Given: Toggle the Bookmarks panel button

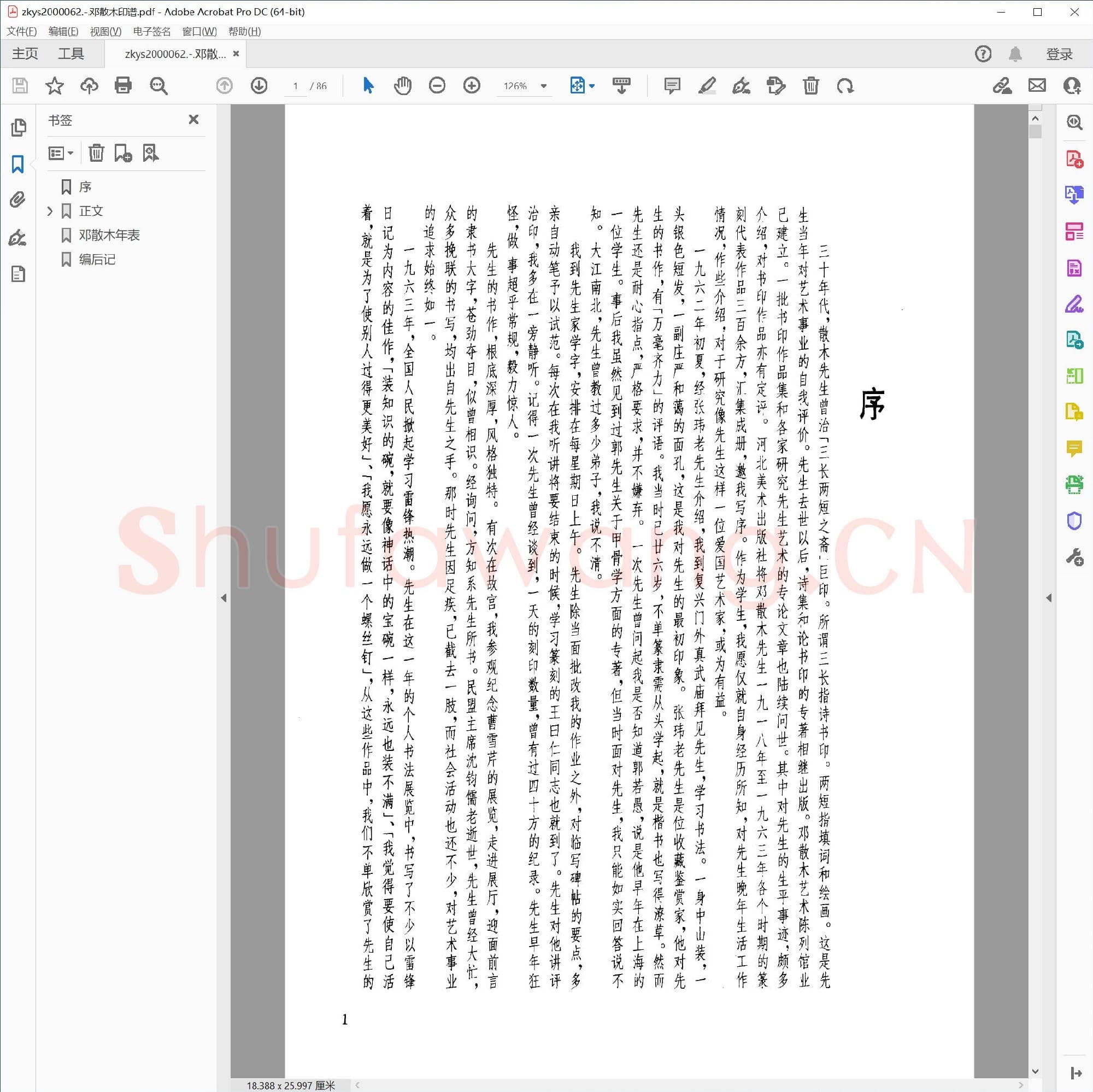Looking at the screenshot, I should 18,165.
